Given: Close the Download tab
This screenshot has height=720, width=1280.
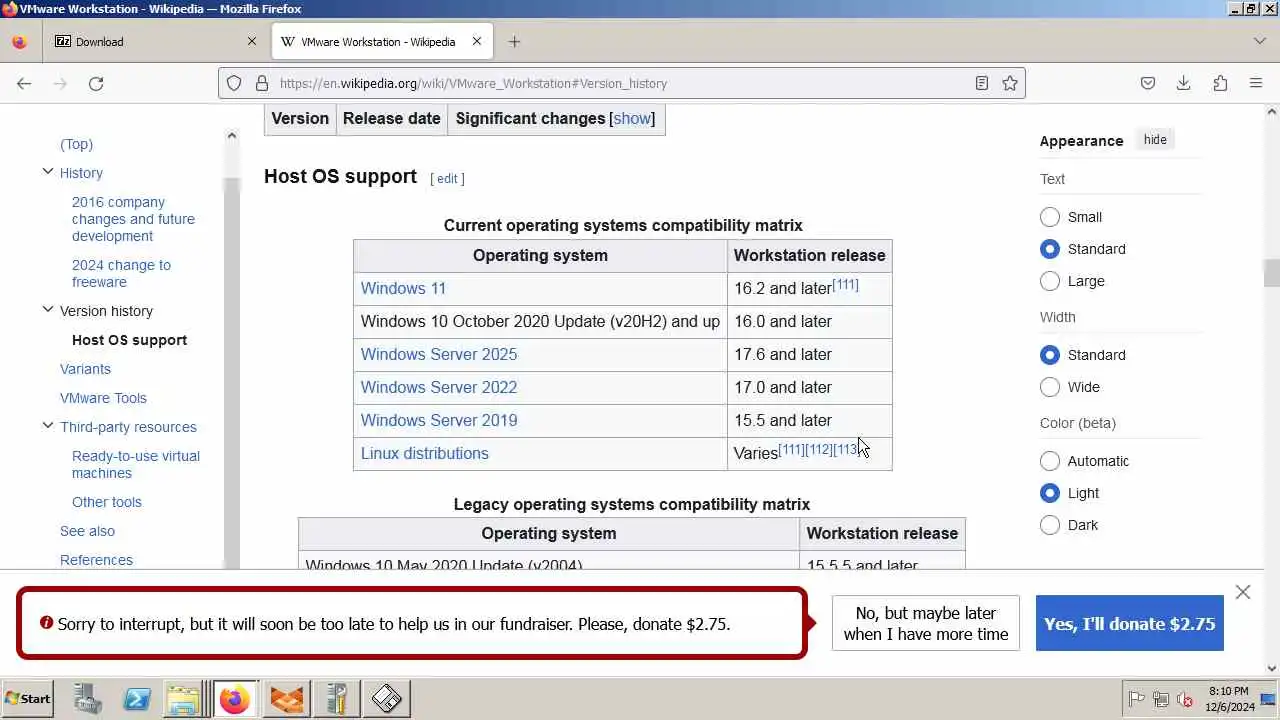Looking at the screenshot, I should click(x=252, y=41).
